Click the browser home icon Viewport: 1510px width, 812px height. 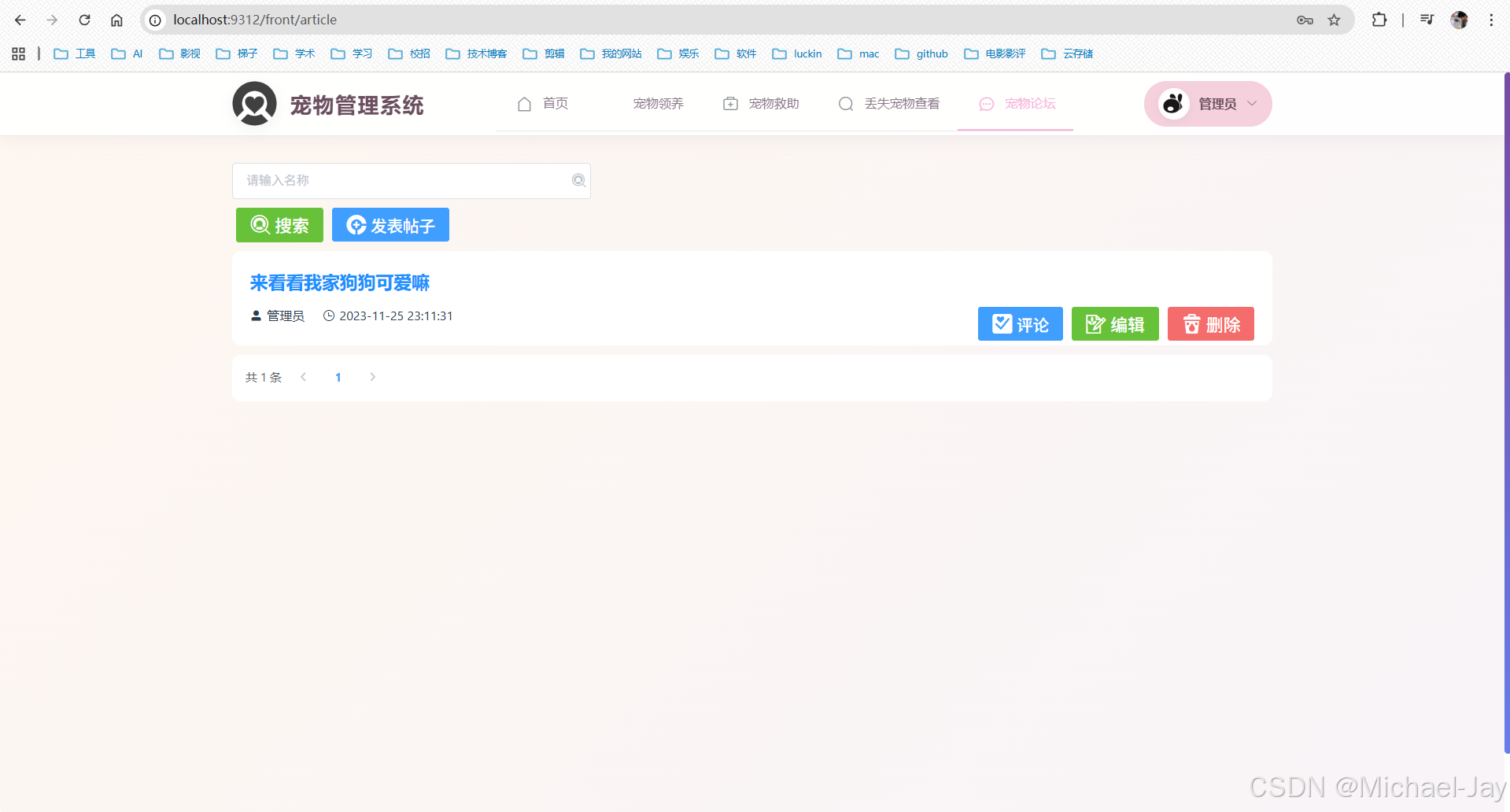pos(116,20)
